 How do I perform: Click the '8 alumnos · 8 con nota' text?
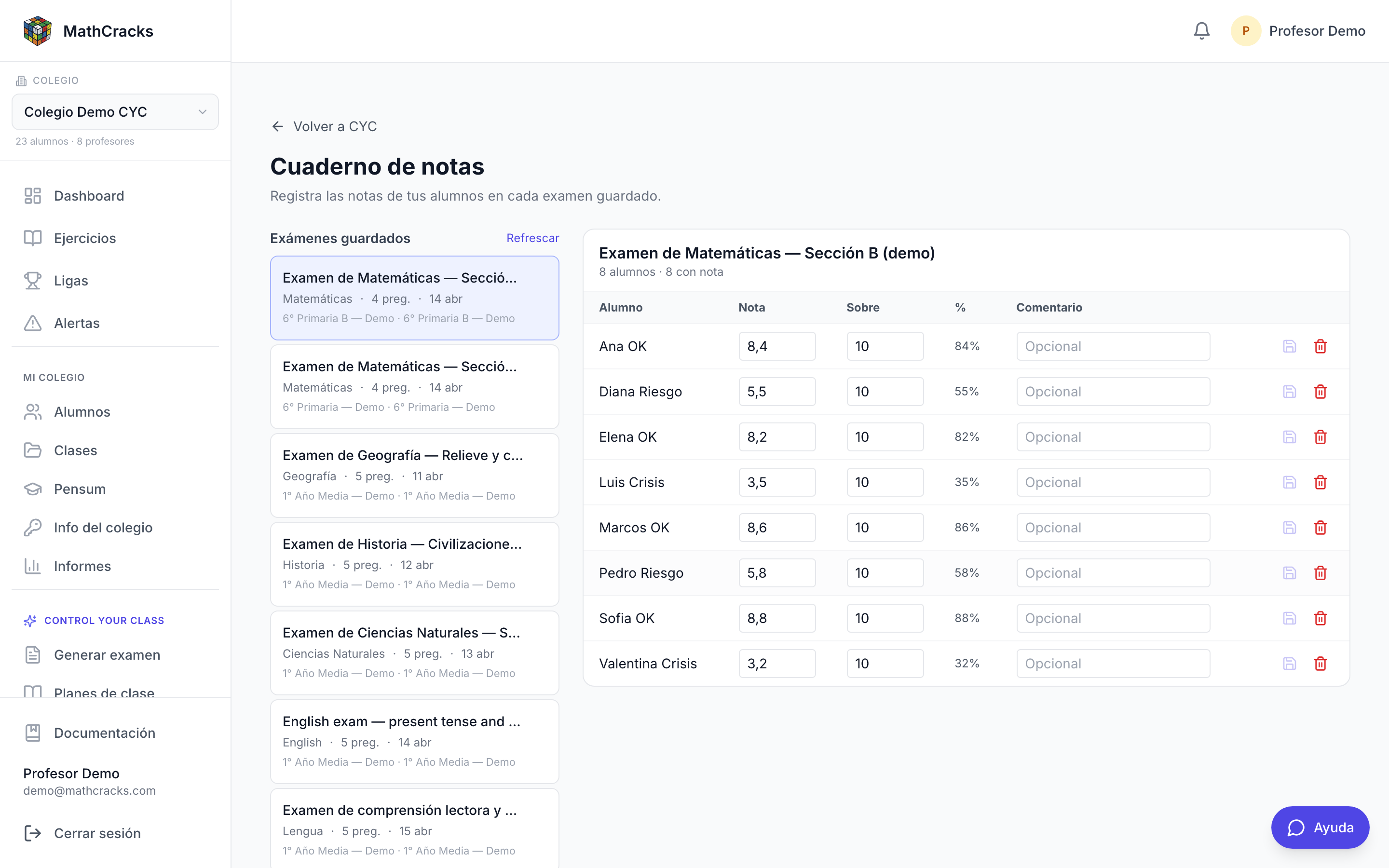click(661, 271)
